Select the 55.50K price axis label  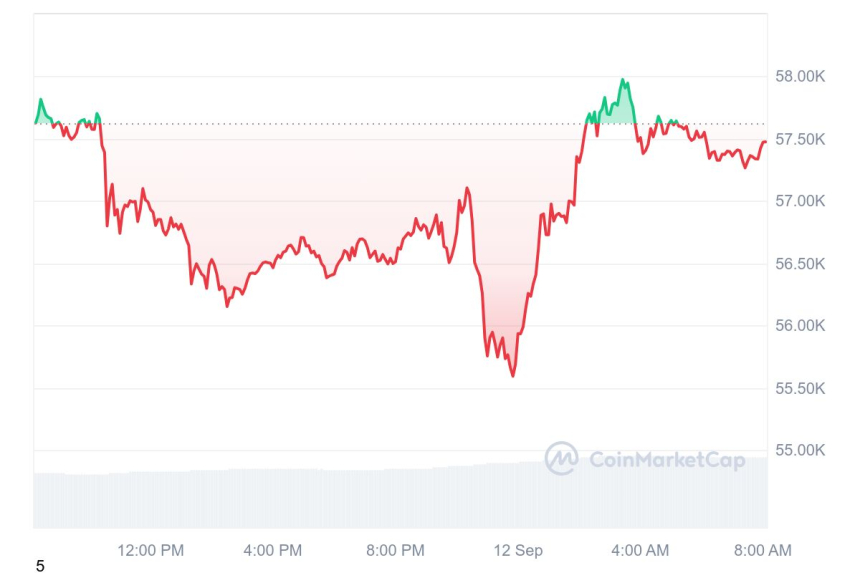[x=800, y=389]
